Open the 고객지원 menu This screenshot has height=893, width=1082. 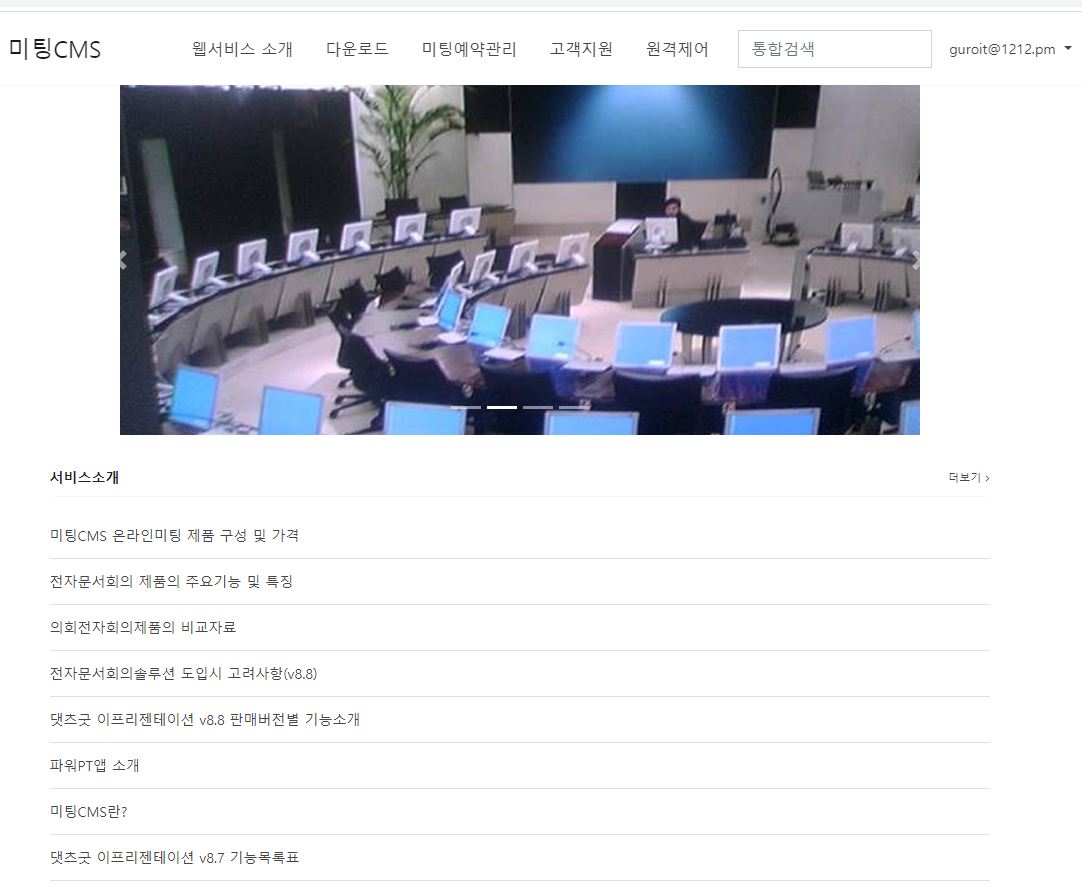[581, 49]
